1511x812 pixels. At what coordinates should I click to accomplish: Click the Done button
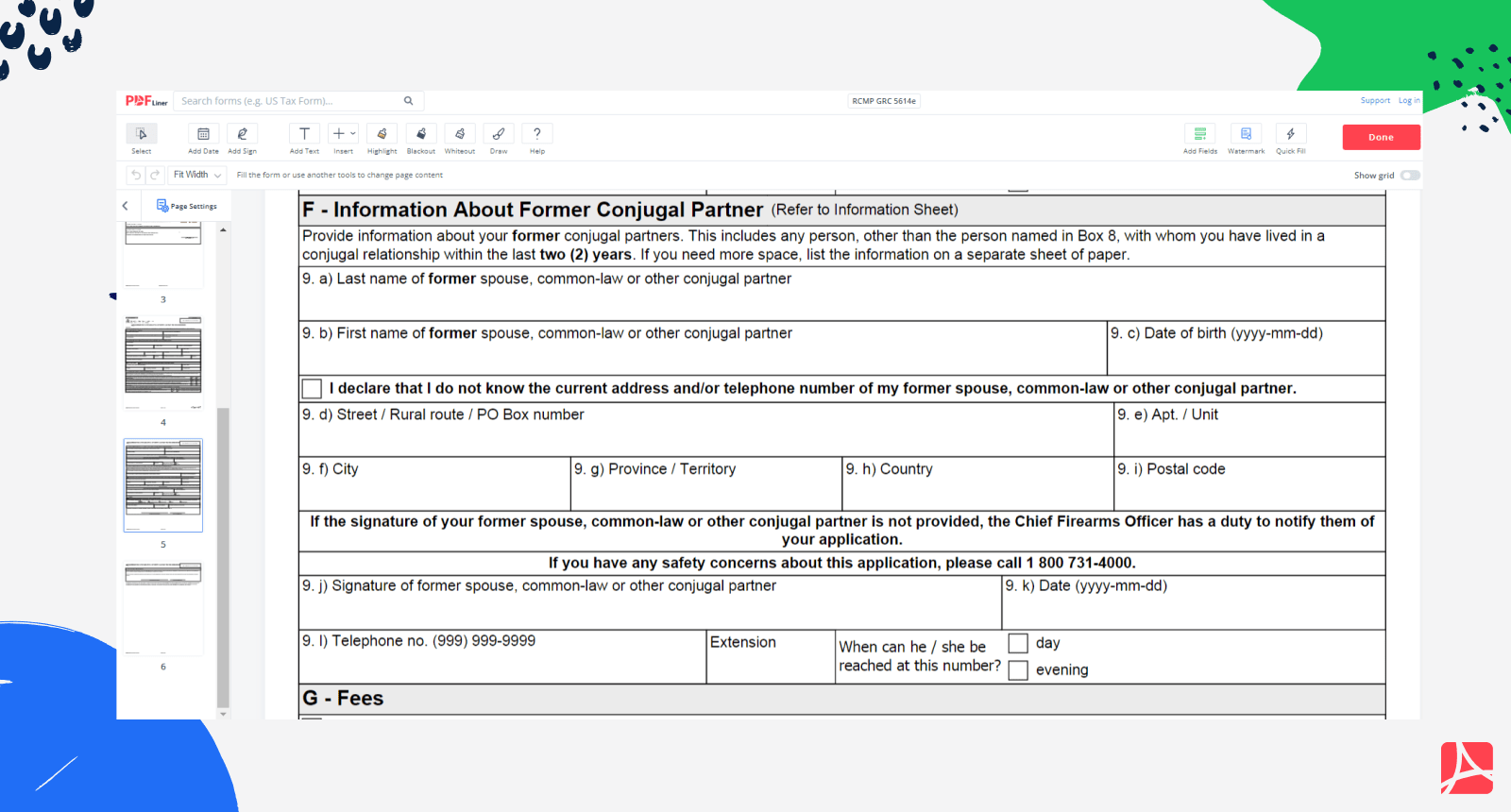(1381, 137)
